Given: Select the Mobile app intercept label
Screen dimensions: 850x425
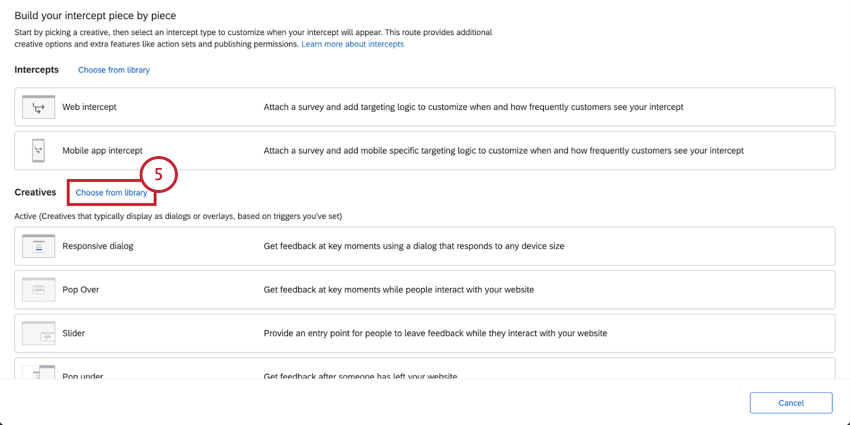Looking at the screenshot, I should pyautogui.click(x=103, y=151).
